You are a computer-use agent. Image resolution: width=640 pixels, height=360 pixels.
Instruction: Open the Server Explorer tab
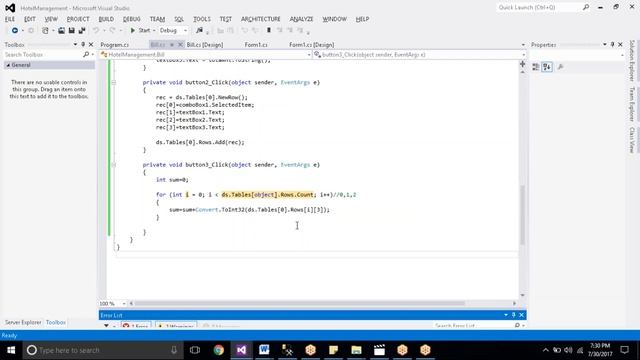click(x=23, y=322)
